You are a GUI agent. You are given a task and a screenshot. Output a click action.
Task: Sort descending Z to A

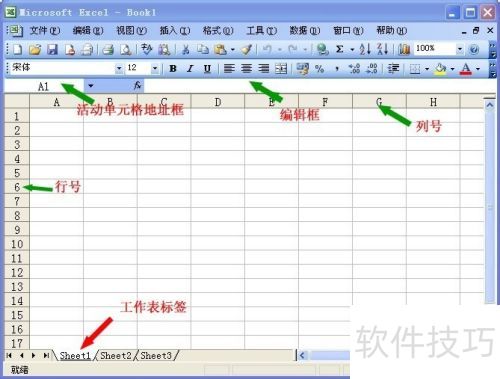tap(382, 49)
